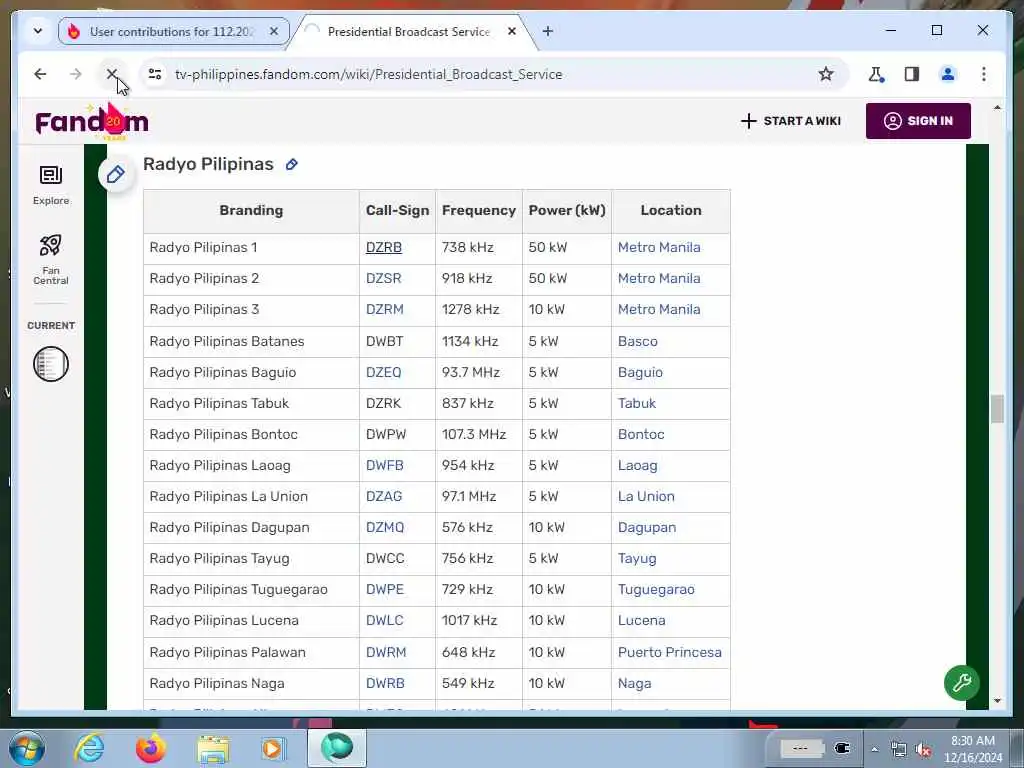This screenshot has height=768, width=1024.
Task: Open the DZSR call-sign link
Action: [383, 279]
